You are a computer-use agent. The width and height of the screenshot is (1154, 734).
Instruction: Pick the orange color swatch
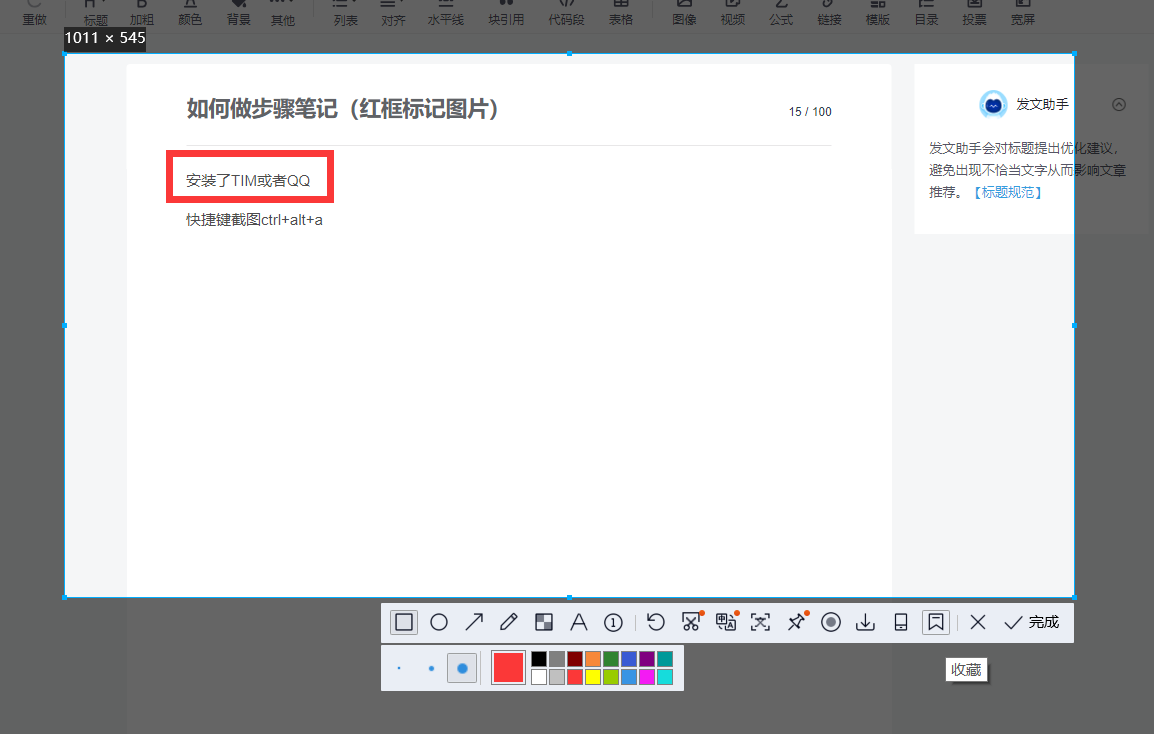(592, 659)
